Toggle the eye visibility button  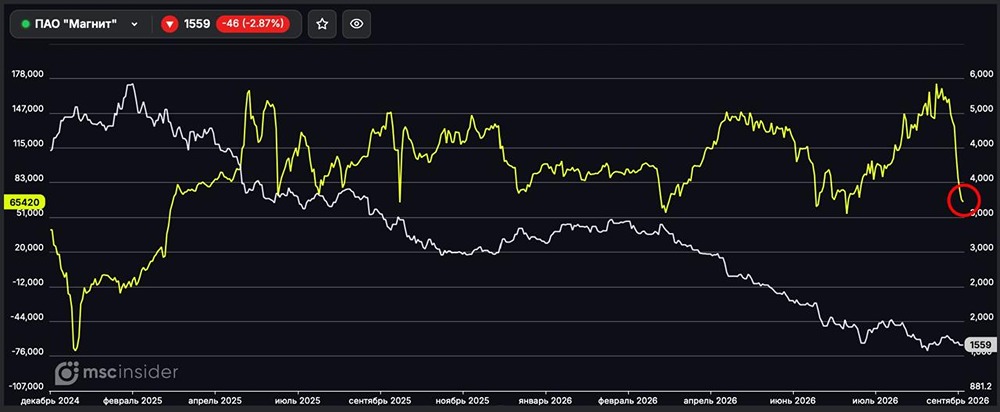pos(357,24)
